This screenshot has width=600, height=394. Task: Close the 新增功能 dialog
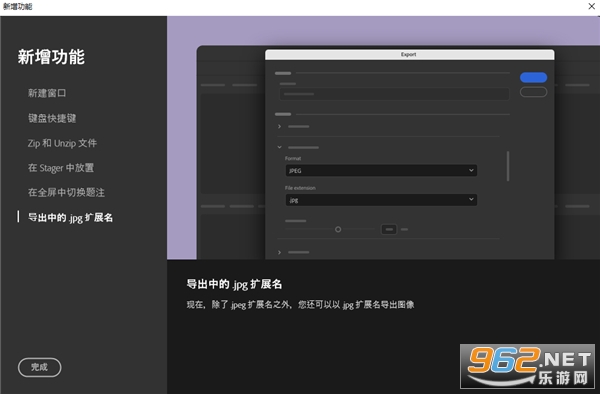(591, 6)
